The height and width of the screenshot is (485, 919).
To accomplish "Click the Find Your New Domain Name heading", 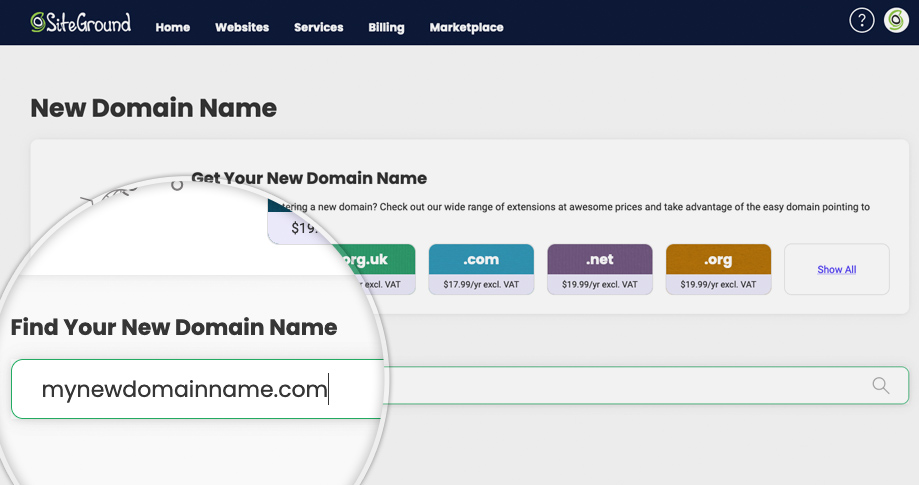I will [x=174, y=327].
